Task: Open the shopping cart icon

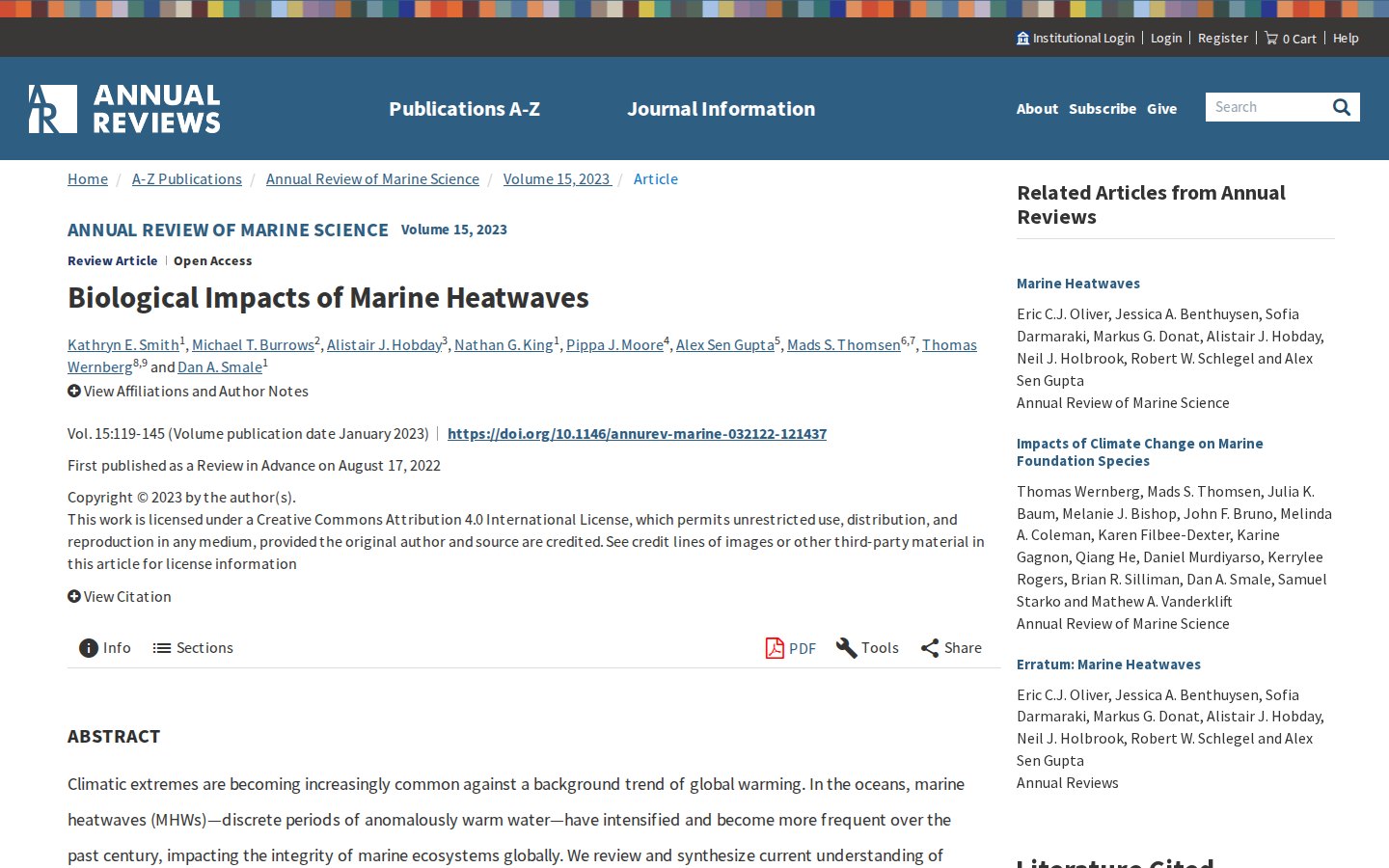Action: [1271, 38]
